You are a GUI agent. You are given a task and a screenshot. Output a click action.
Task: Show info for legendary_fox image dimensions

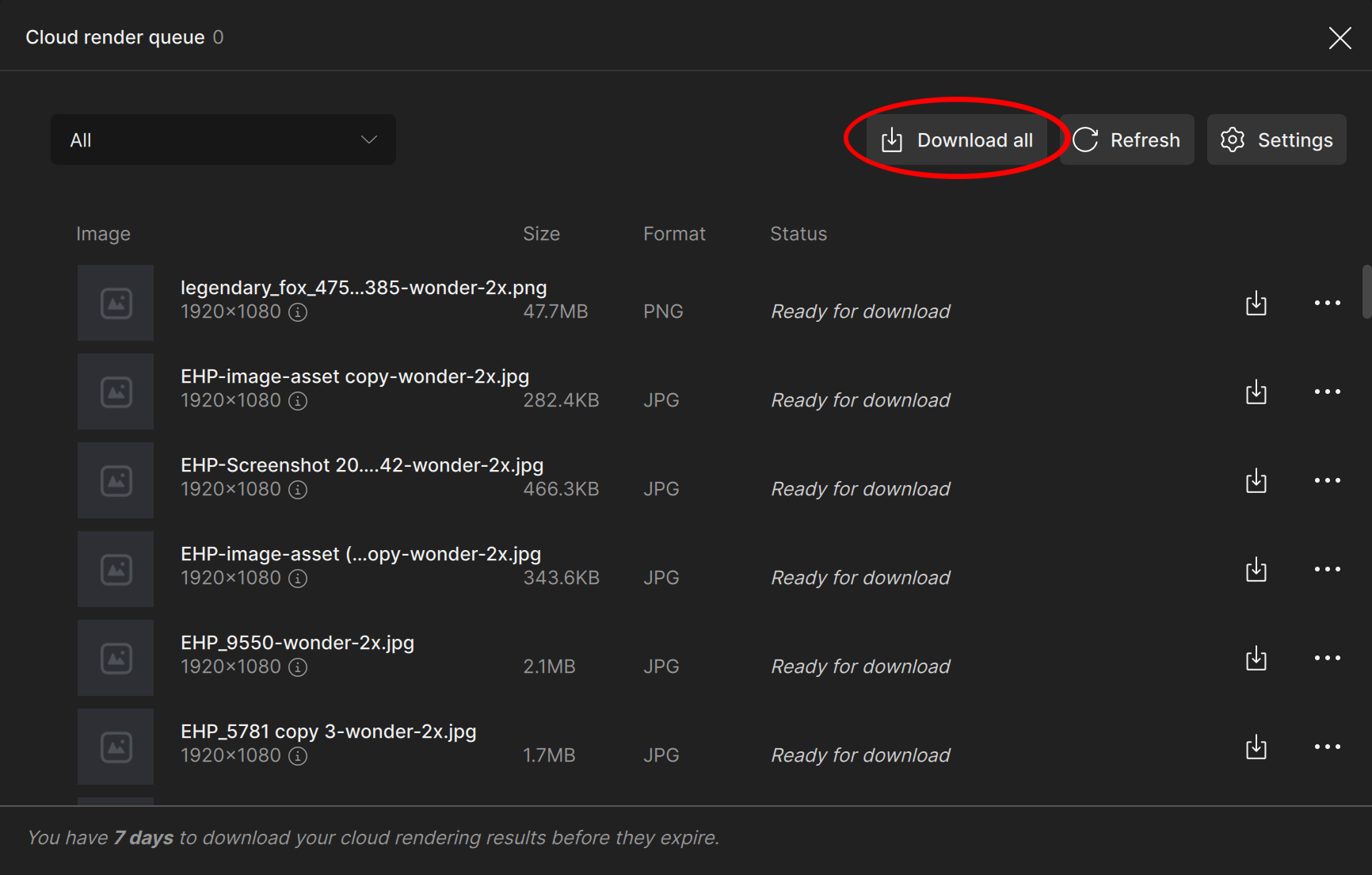[x=298, y=312]
